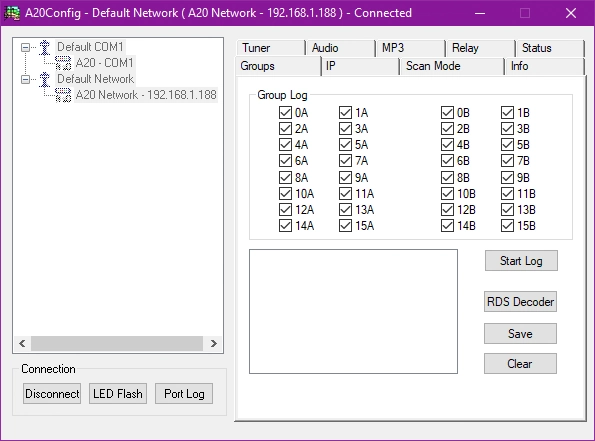
Task: Click the A20 - COM1 device icon
Action: pyautogui.click(x=63, y=63)
